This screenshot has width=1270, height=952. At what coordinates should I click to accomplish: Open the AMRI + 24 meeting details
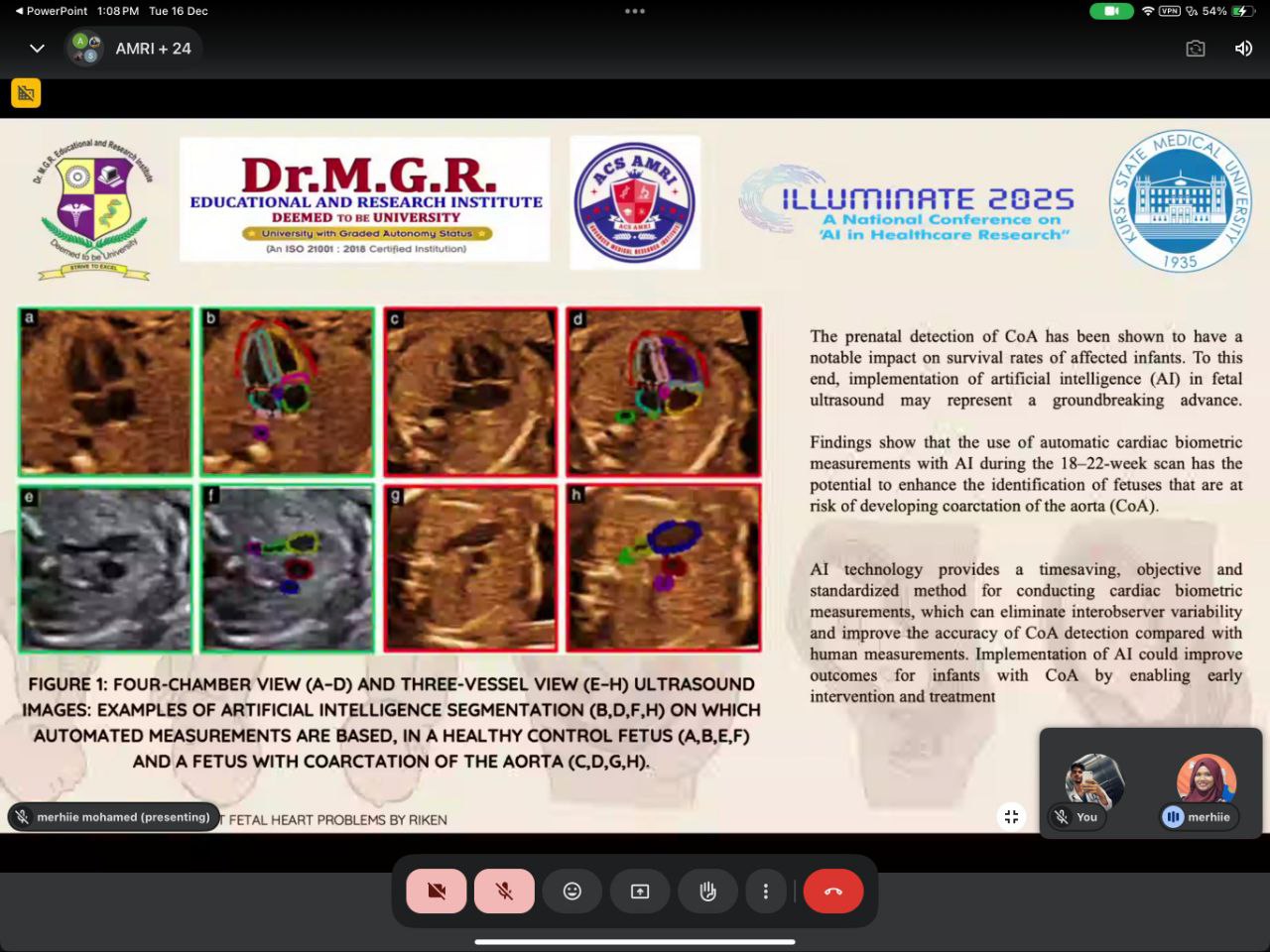[153, 49]
